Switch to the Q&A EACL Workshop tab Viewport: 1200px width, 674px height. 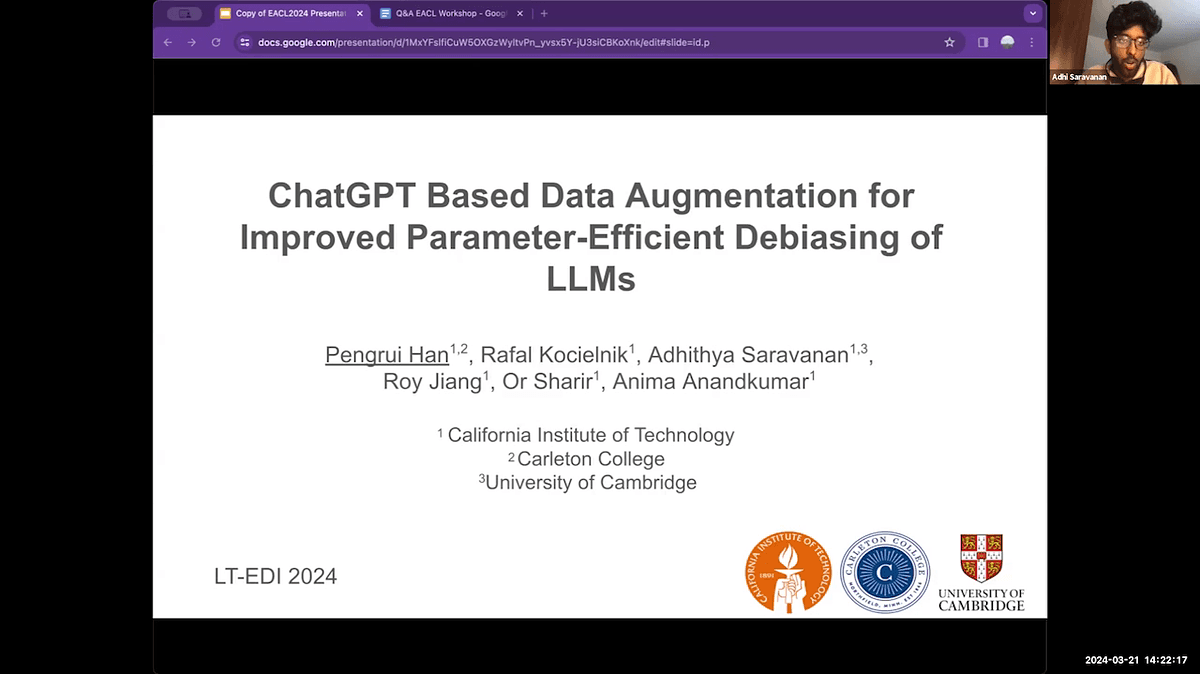452,14
